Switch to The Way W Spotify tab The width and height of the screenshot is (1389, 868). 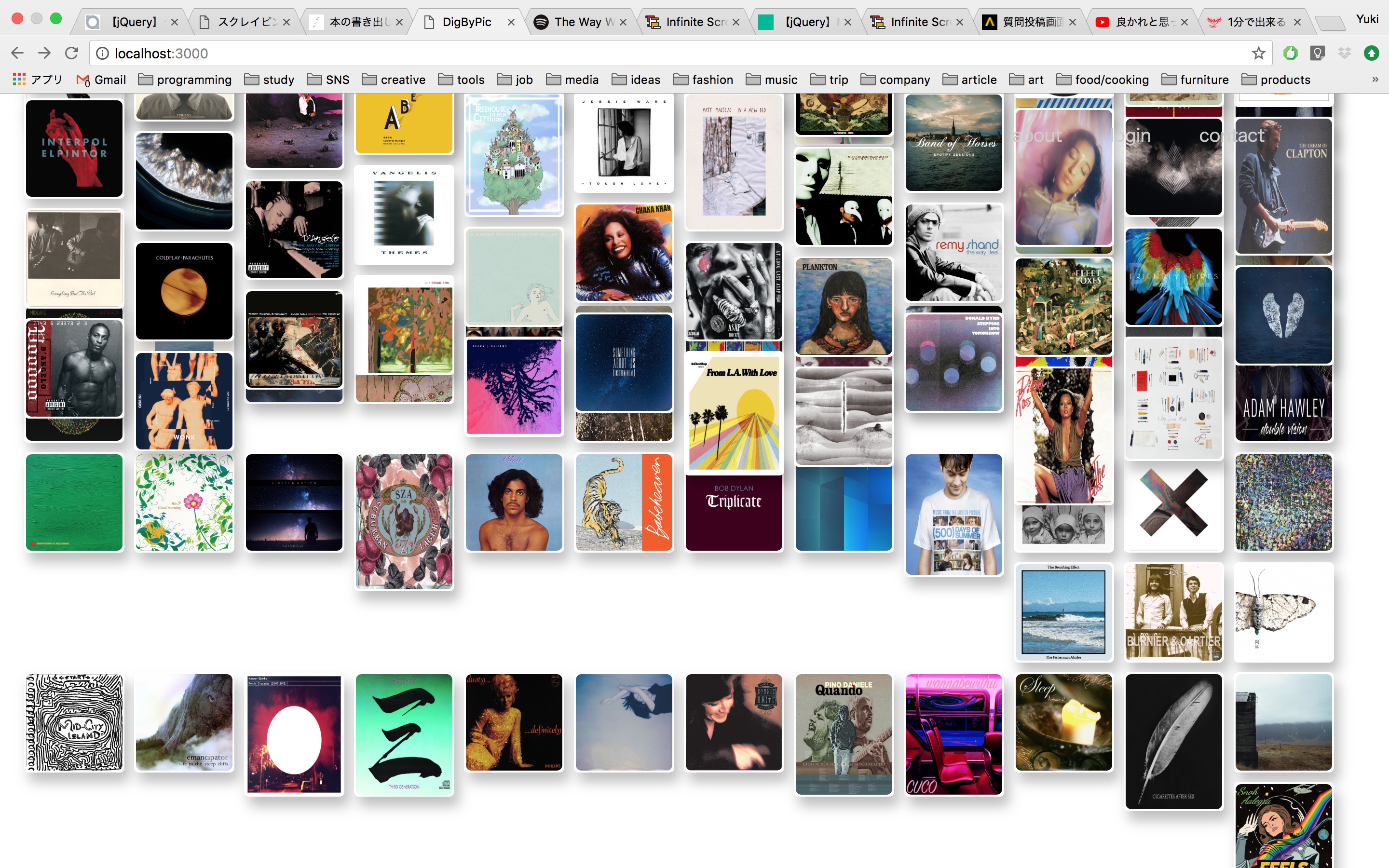point(579,22)
